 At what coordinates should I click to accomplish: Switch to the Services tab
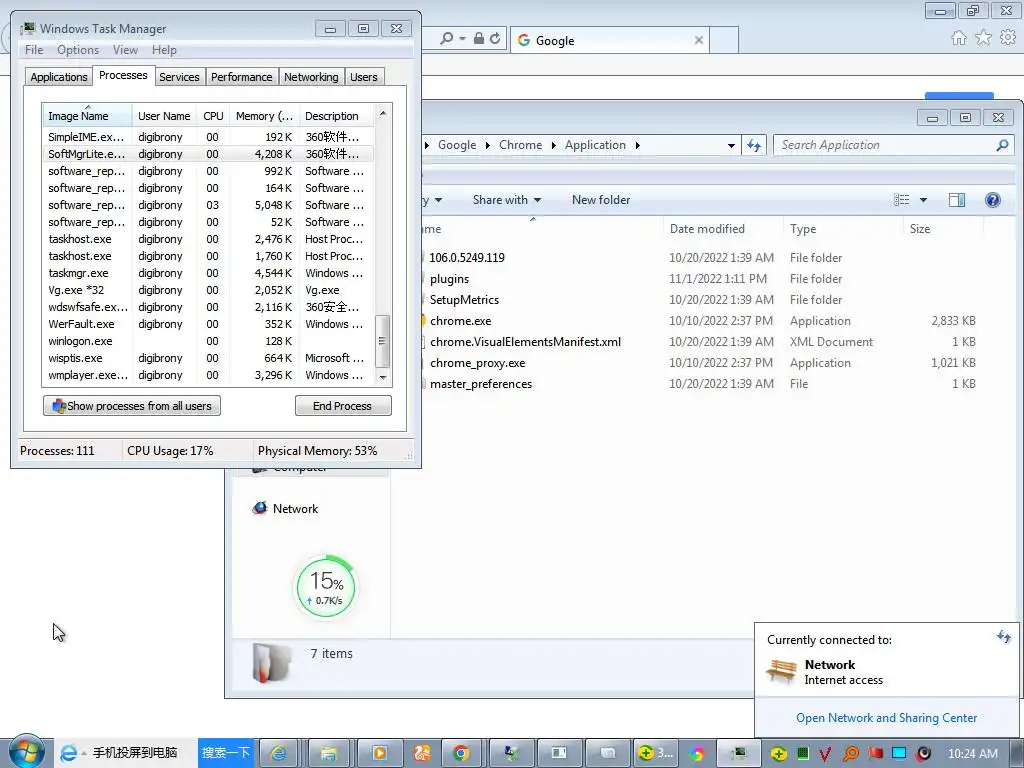point(179,77)
